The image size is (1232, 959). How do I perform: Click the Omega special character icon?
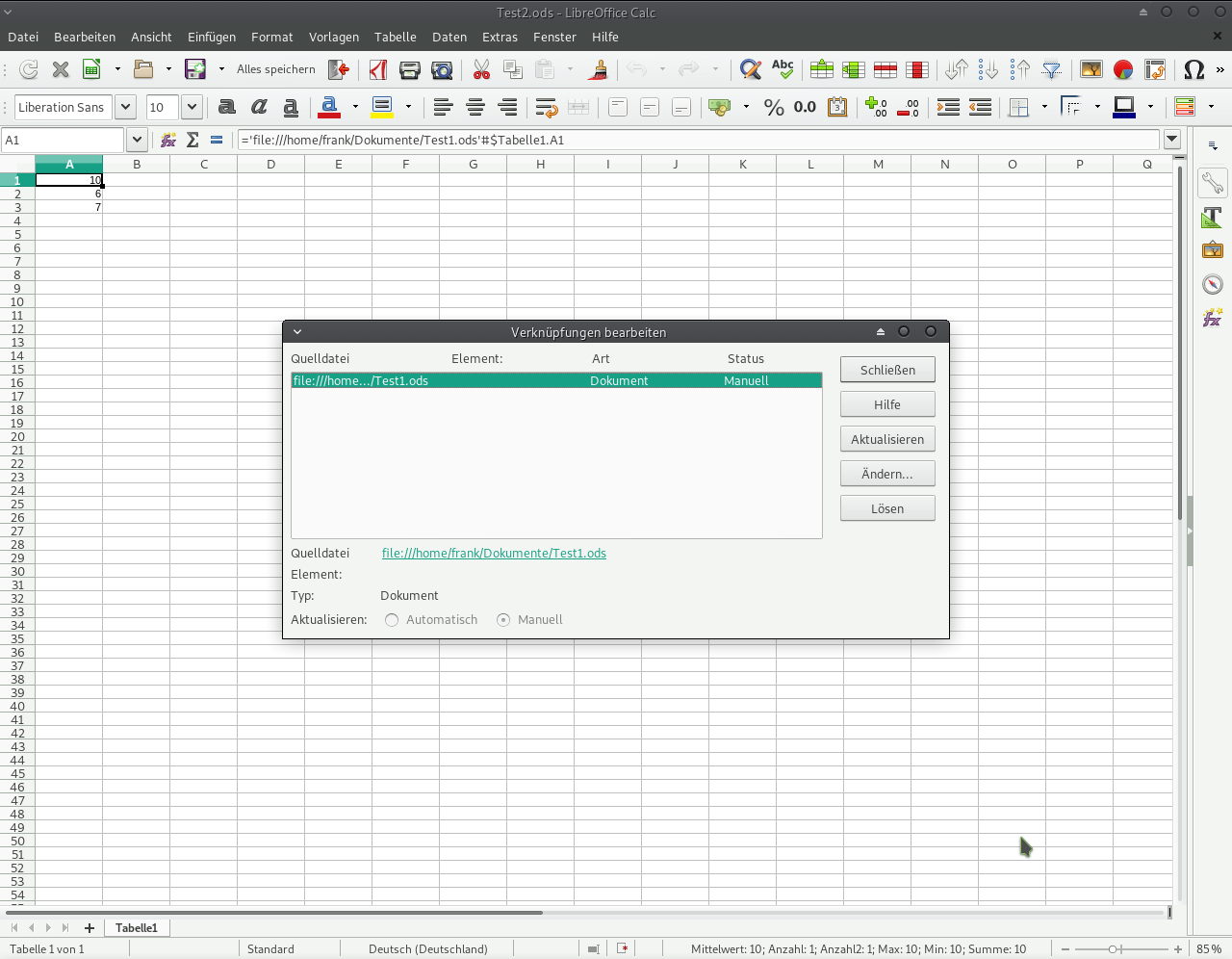tap(1193, 69)
